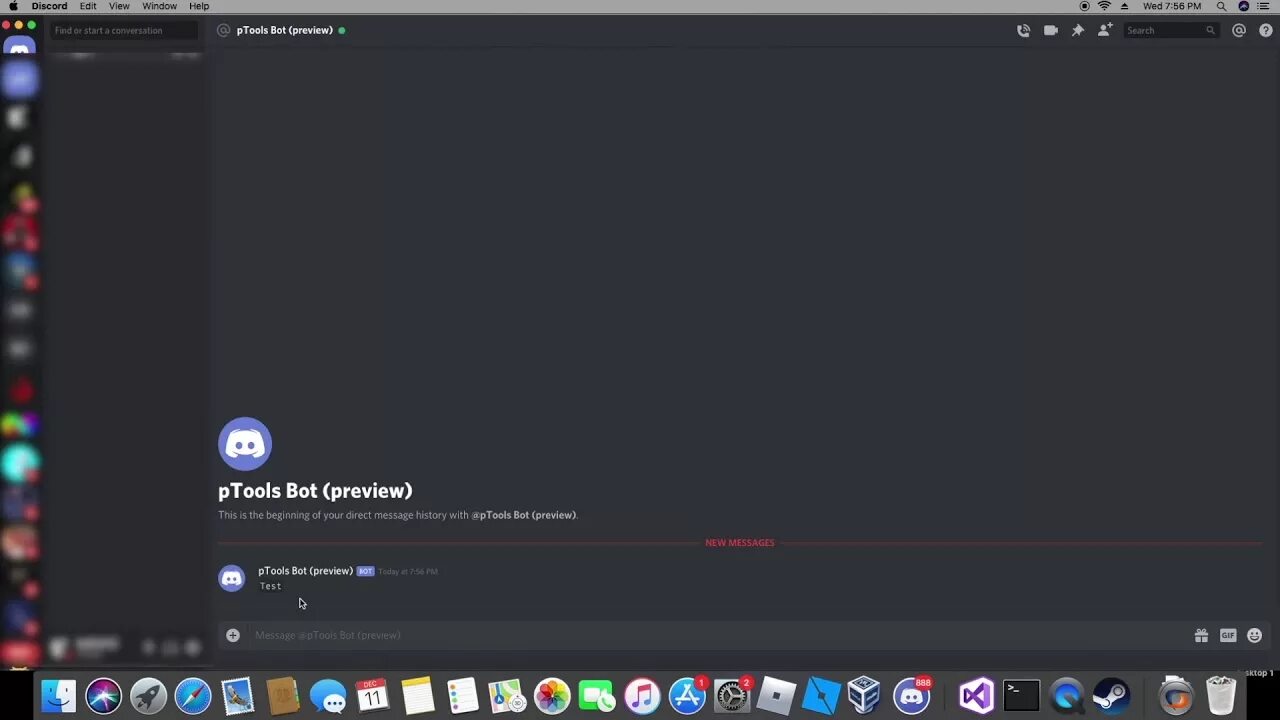Open the View menu
1280x720 pixels.
pyautogui.click(x=119, y=6)
